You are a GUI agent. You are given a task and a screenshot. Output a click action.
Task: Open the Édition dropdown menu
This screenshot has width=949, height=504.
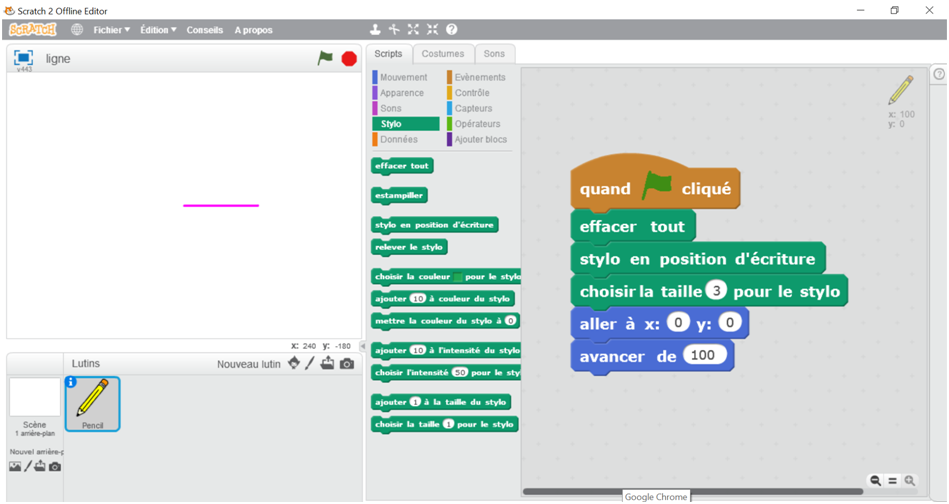coord(158,30)
